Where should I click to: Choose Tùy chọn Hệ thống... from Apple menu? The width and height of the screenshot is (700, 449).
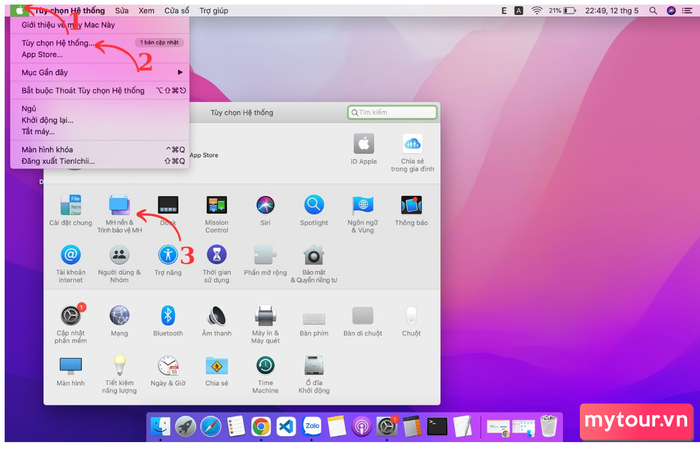(58, 44)
